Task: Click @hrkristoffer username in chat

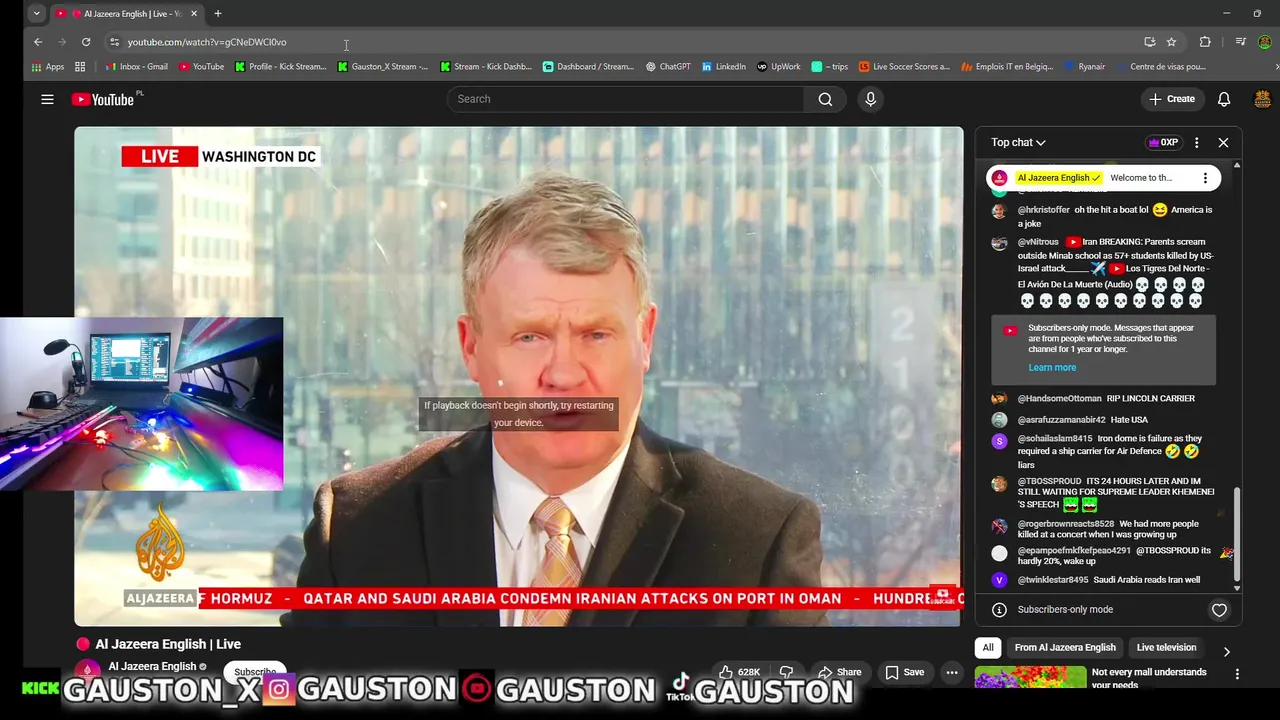Action: click(1043, 210)
